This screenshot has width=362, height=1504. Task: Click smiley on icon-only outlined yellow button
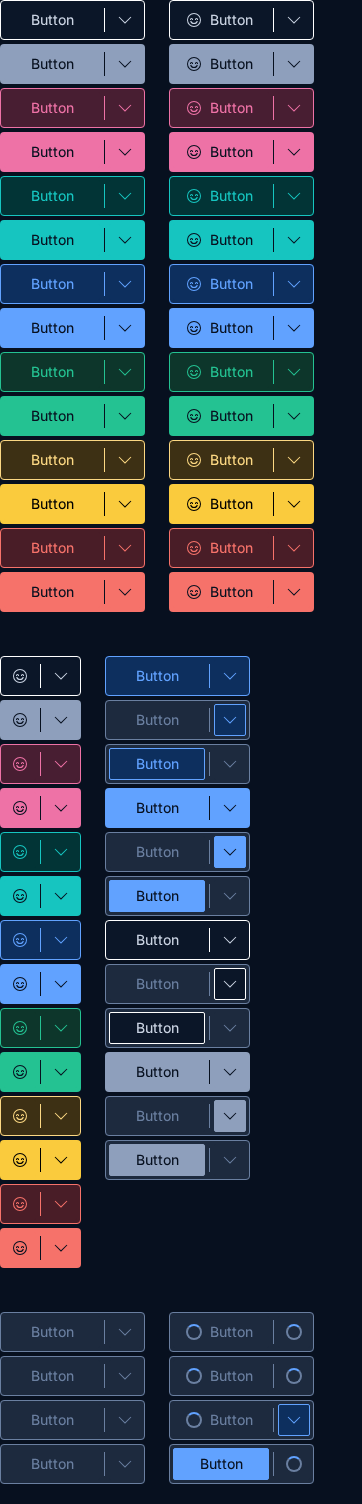click(x=20, y=1116)
